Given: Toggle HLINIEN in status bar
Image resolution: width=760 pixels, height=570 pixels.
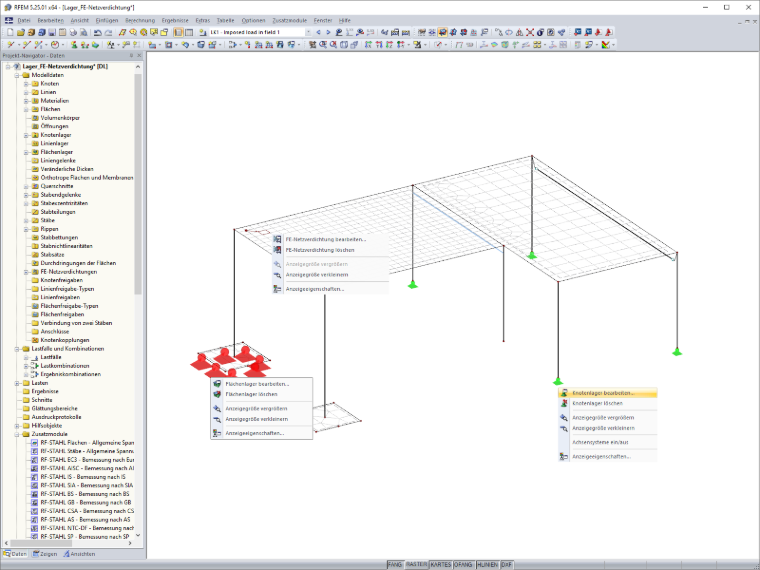Looking at the screenshot, I should (487, 565).
